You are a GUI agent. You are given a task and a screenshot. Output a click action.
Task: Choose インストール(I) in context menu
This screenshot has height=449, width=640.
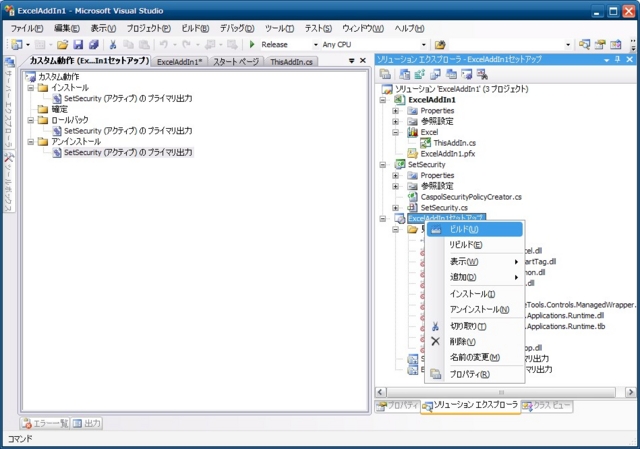[475, 294]
